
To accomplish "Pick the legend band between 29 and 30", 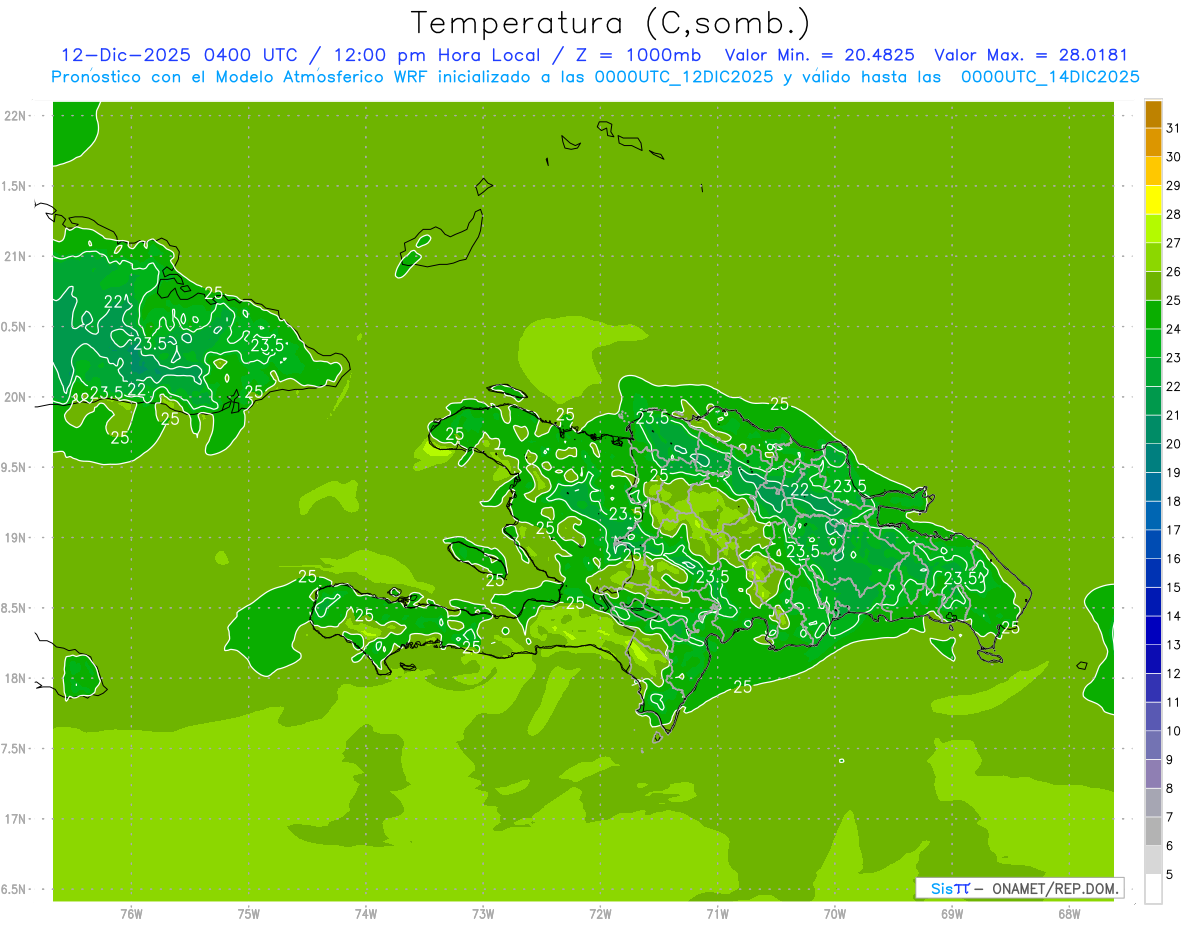I will tap(1153, 172).
